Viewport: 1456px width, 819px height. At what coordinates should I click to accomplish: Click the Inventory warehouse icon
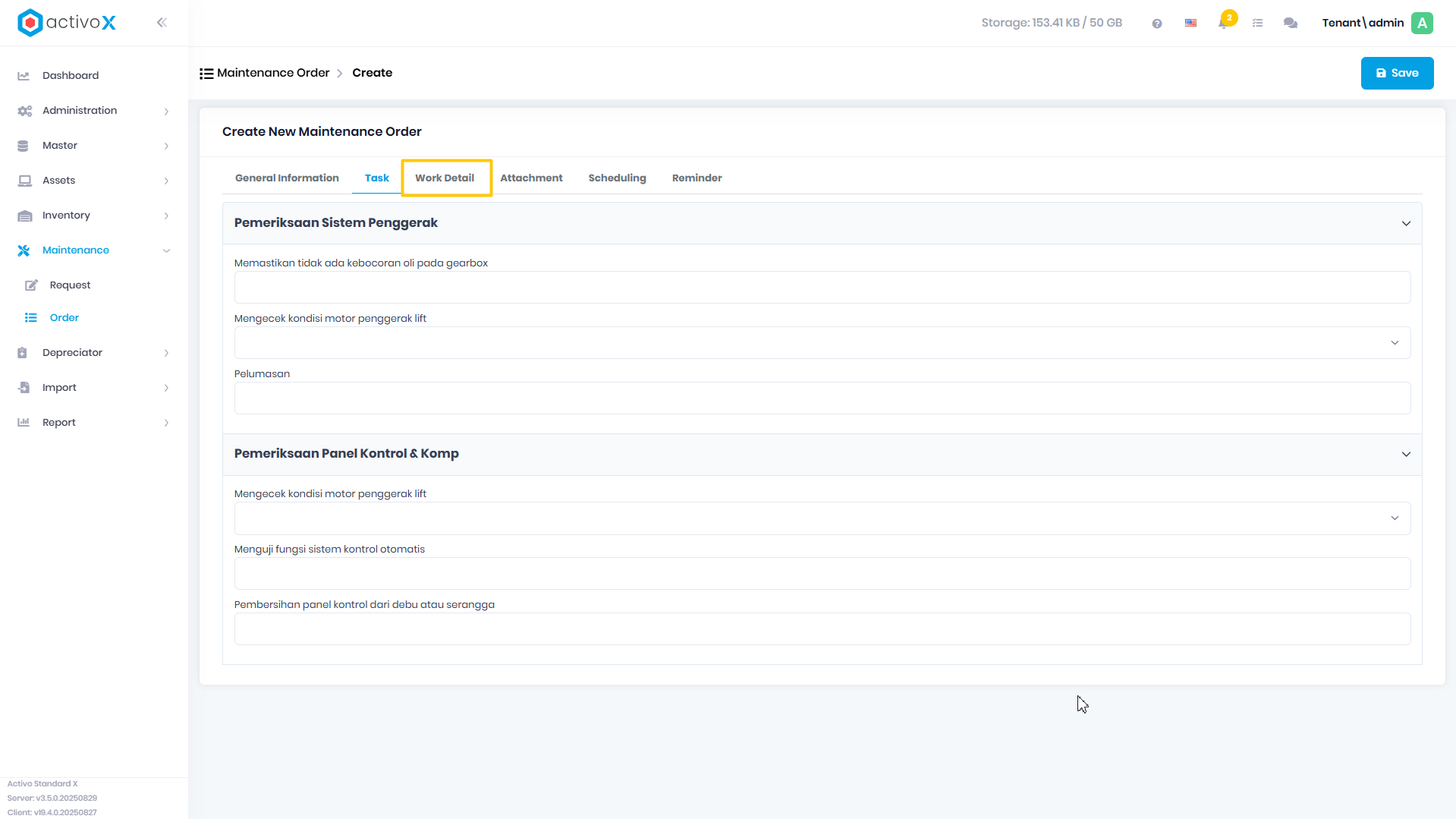pyautogui.click(x=25, y=216)
